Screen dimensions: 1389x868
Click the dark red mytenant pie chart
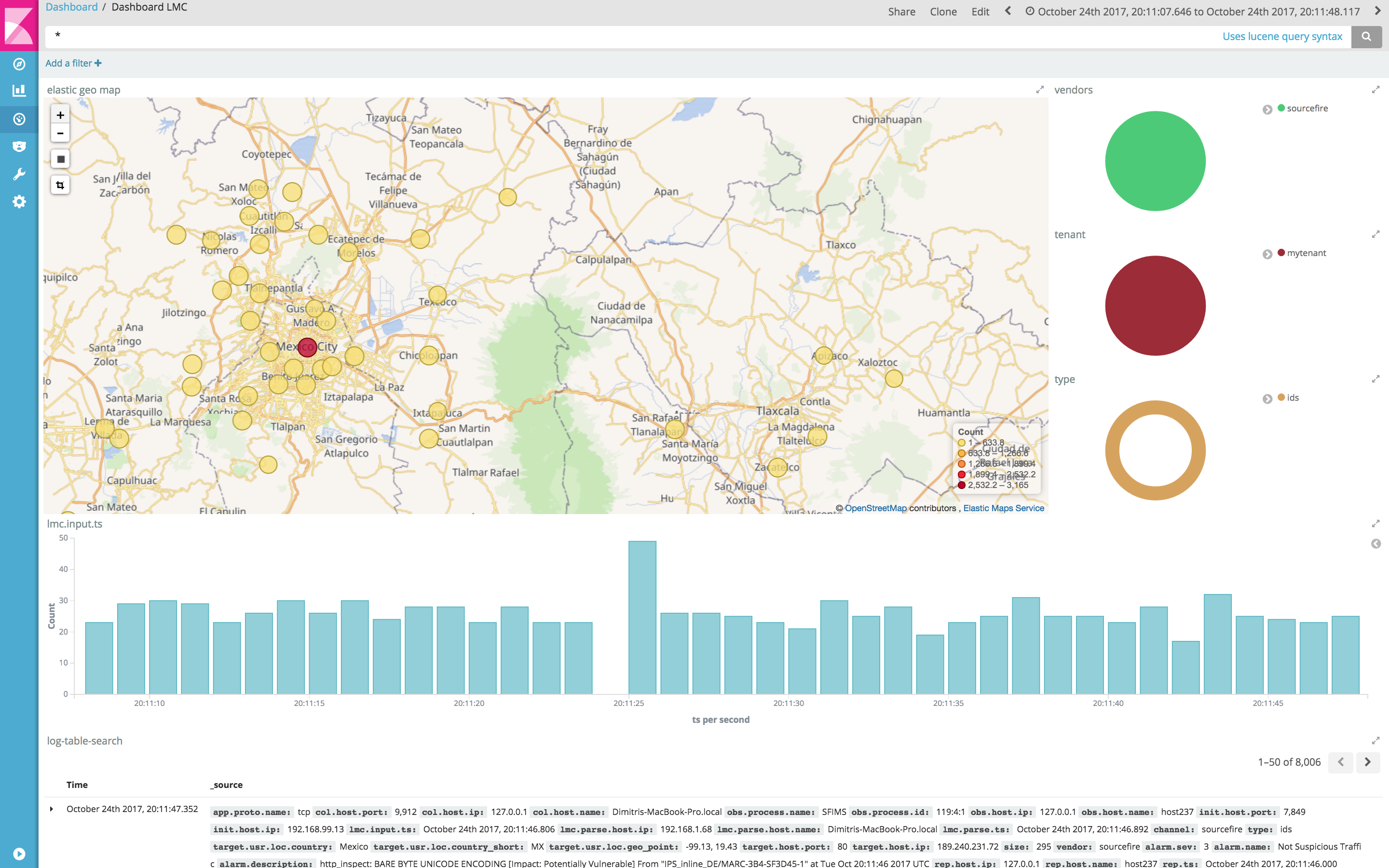[x=1156, y=306]
